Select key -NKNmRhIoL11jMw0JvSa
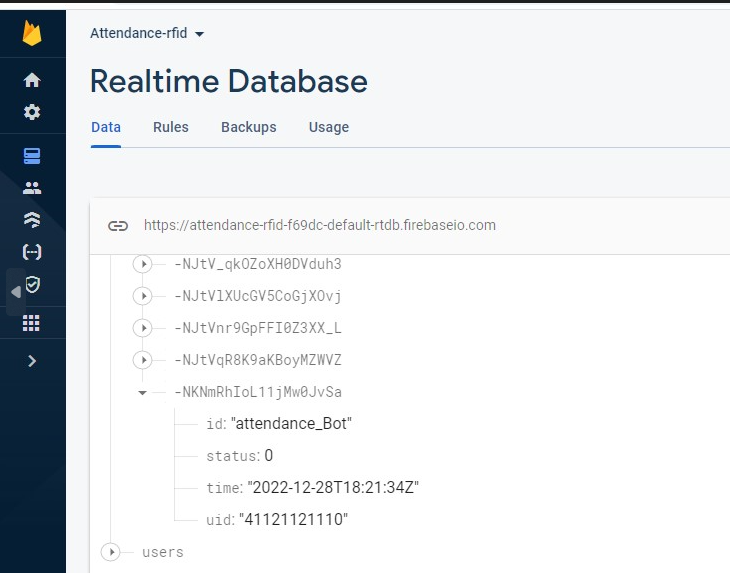This screenshot has height=573, width=730. 258,392
